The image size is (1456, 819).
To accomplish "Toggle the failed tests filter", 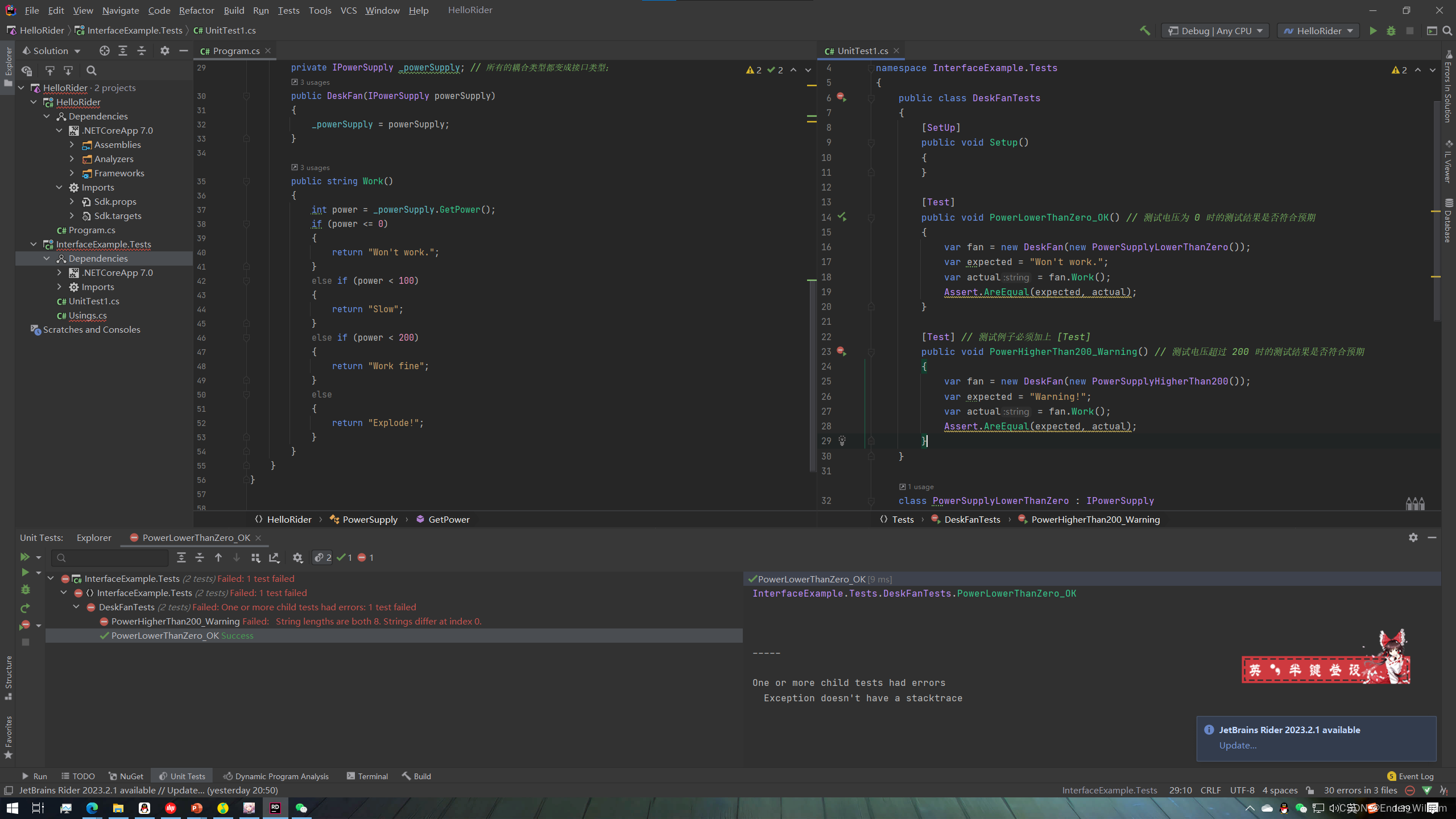I will point(366,557).
